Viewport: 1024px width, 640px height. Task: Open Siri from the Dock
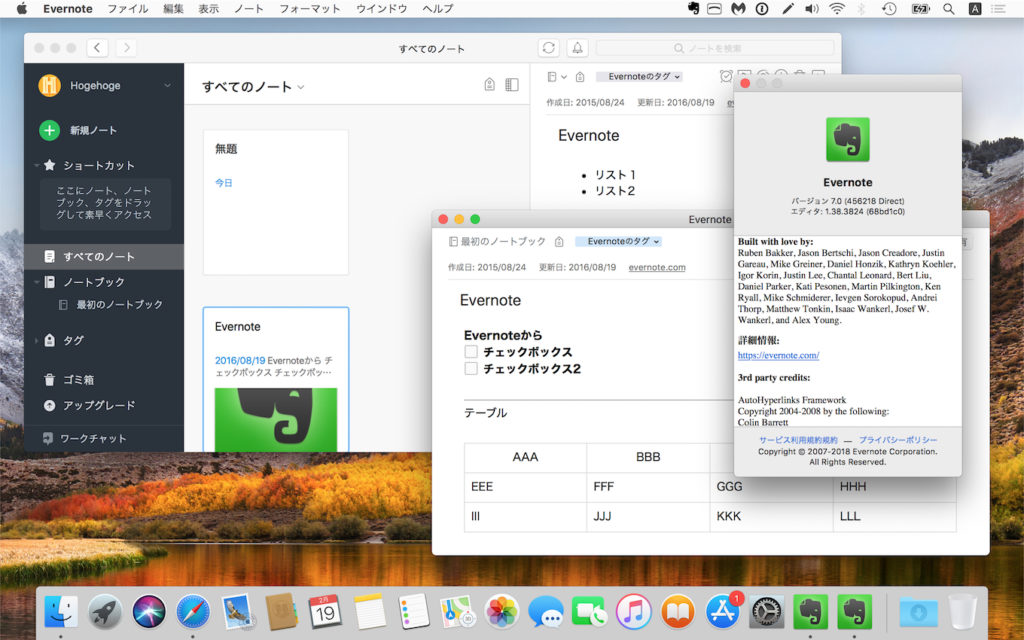pos(149,612)
